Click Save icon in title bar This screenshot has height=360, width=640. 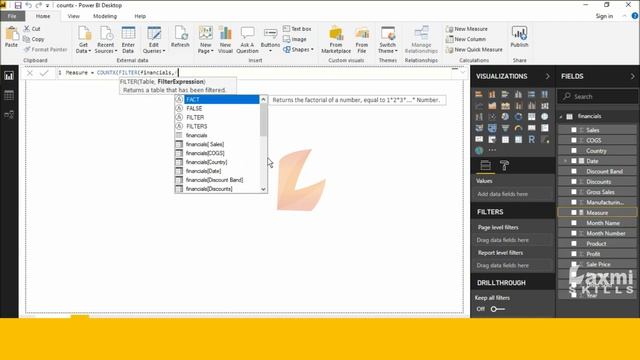point(18,5)
